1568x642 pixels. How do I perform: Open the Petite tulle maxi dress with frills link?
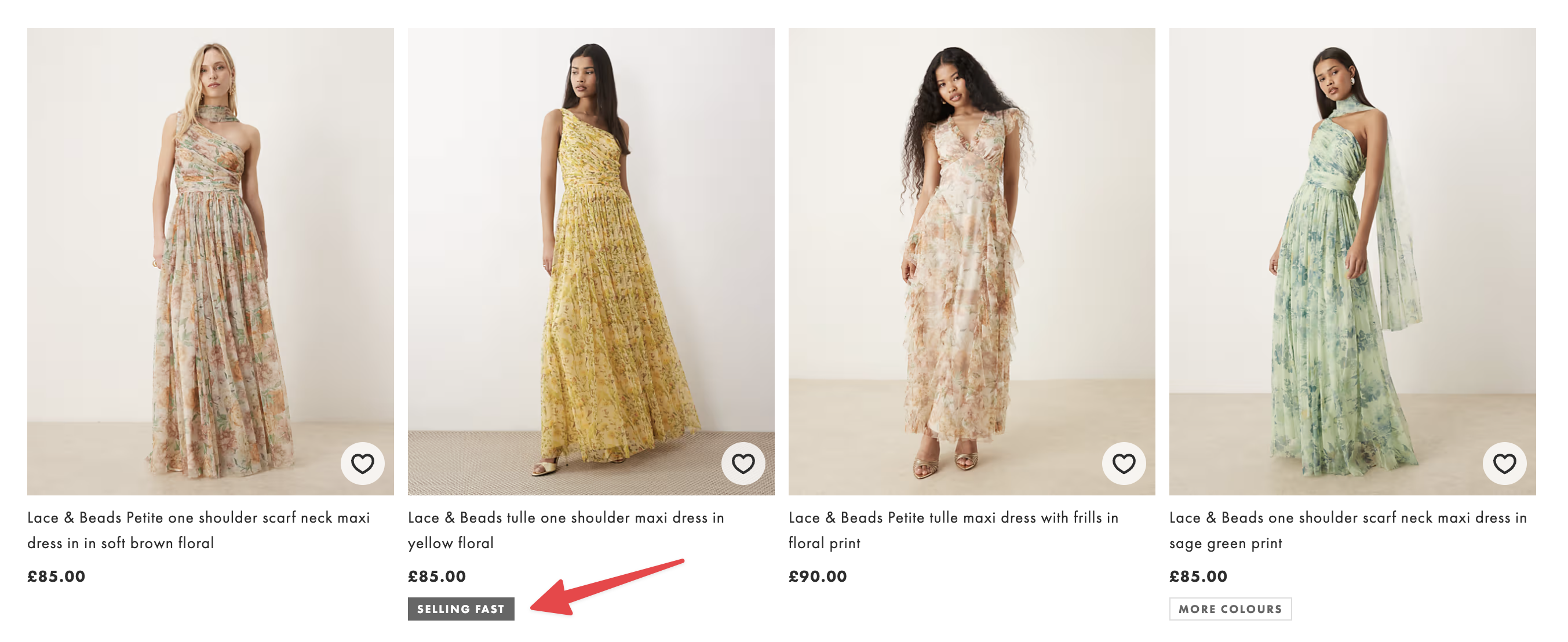coord(953,530)
